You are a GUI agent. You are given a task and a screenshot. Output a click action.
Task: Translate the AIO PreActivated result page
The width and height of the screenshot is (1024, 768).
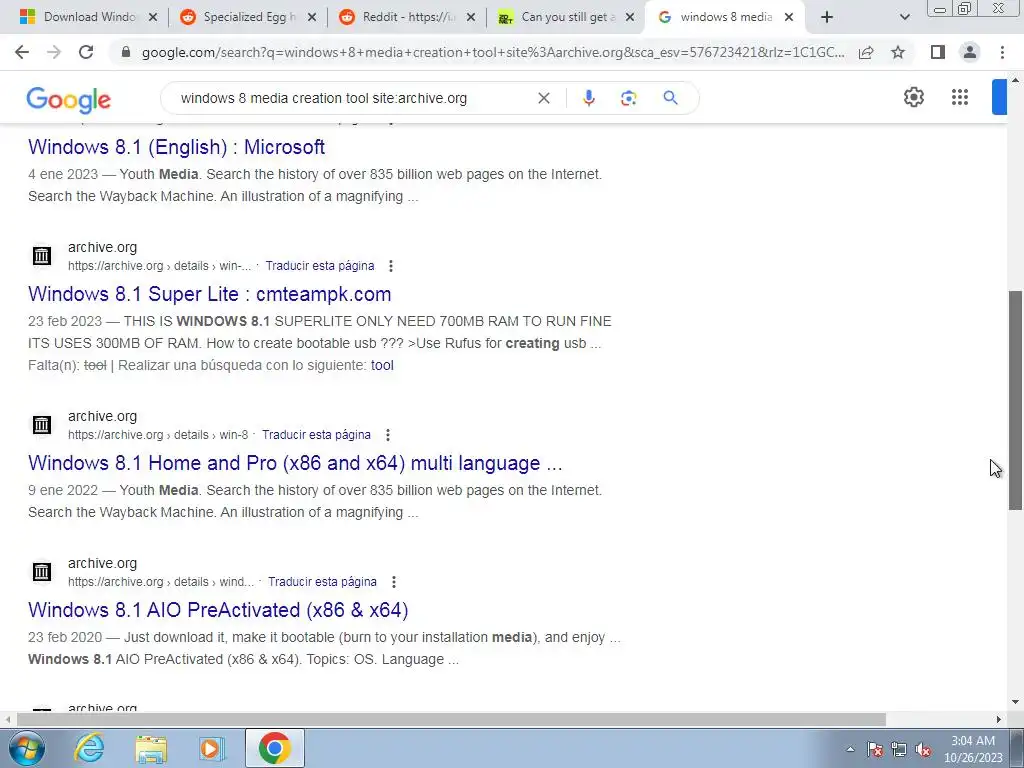[322, 582]
